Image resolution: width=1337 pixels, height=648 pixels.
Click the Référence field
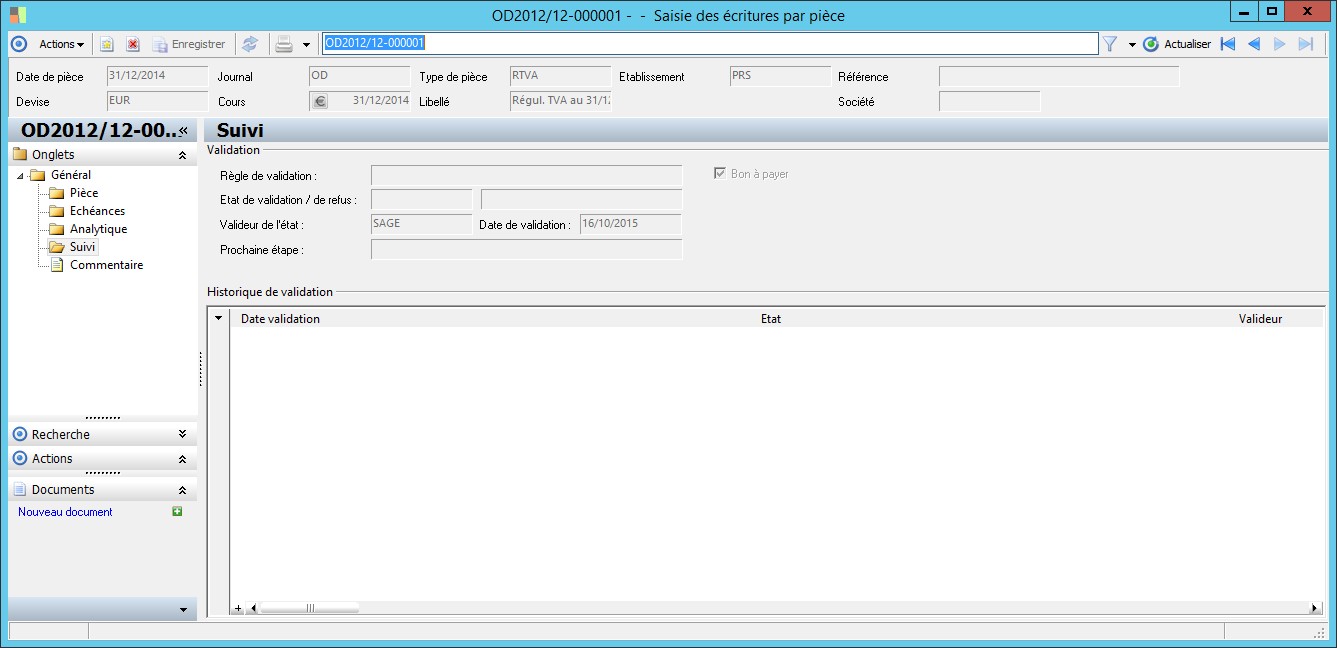1059,76
